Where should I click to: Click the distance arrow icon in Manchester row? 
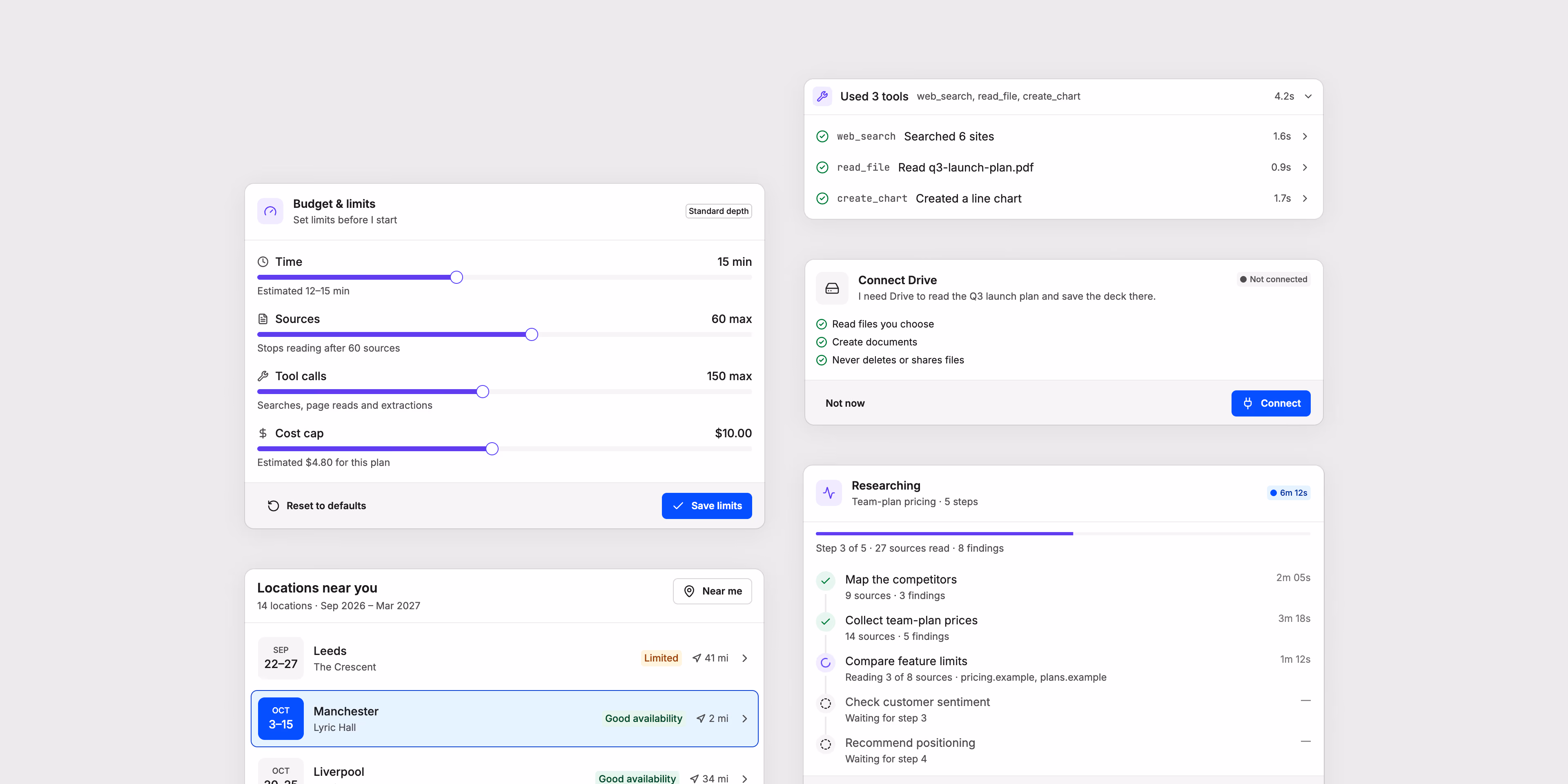tap(701, 719)
